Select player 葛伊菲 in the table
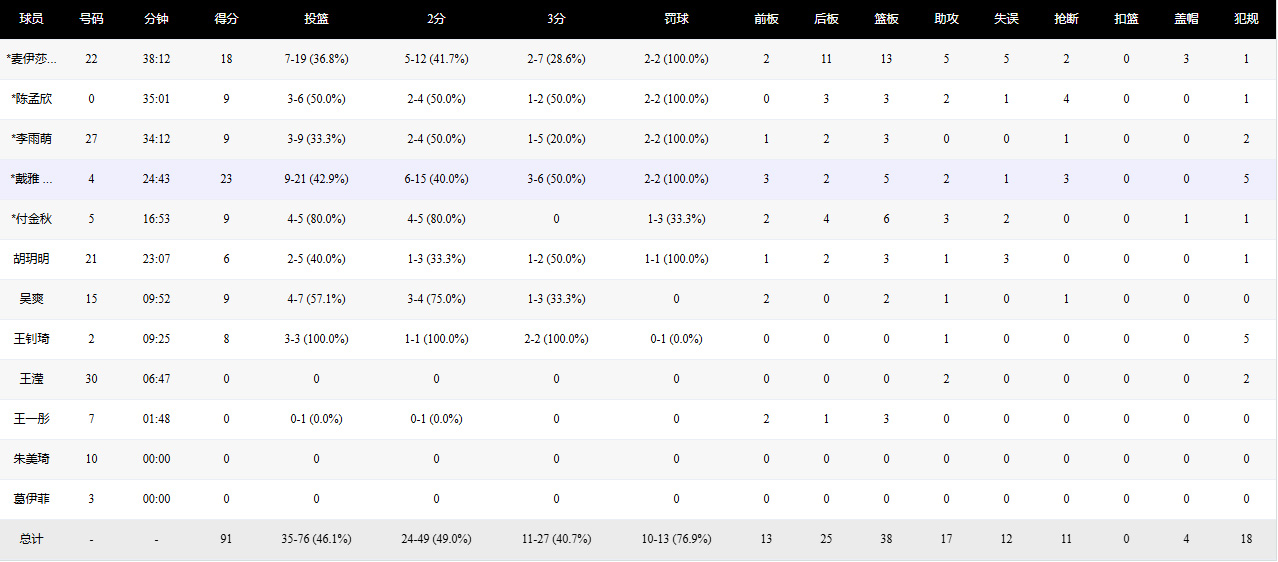This screenshot has height=562, width=1278. pyautogui.click(x=31, y=499)
